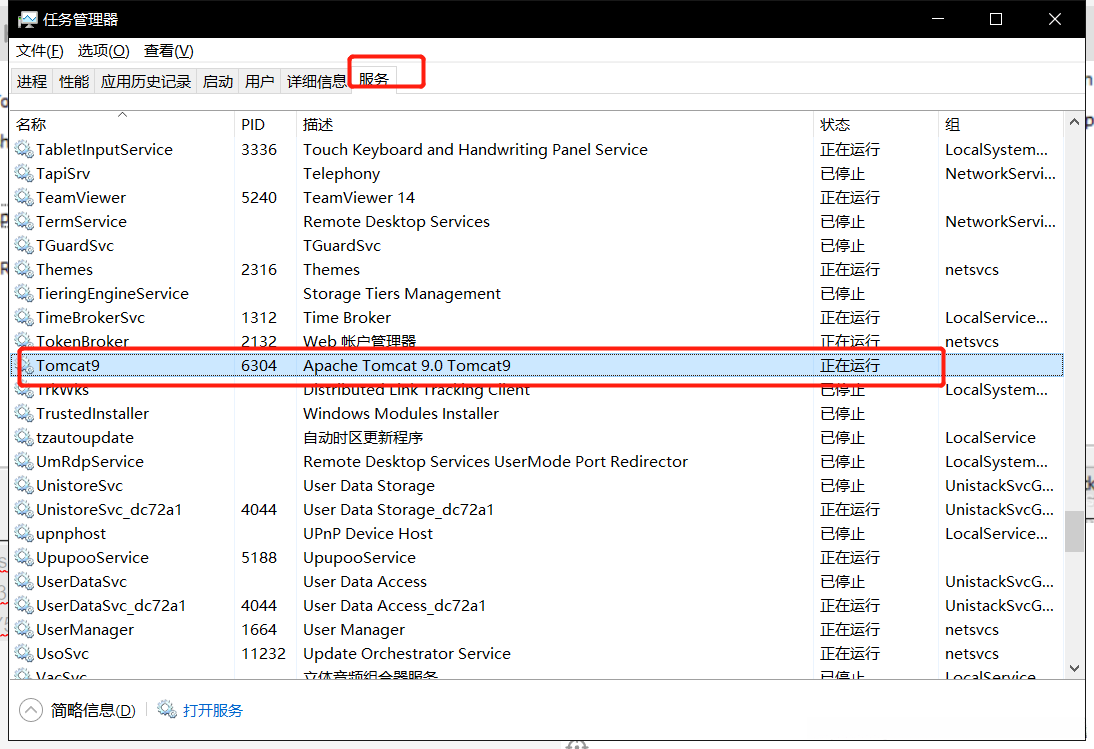
Task: Switch to the 用户 tab
Action: [x=260, y=82]
